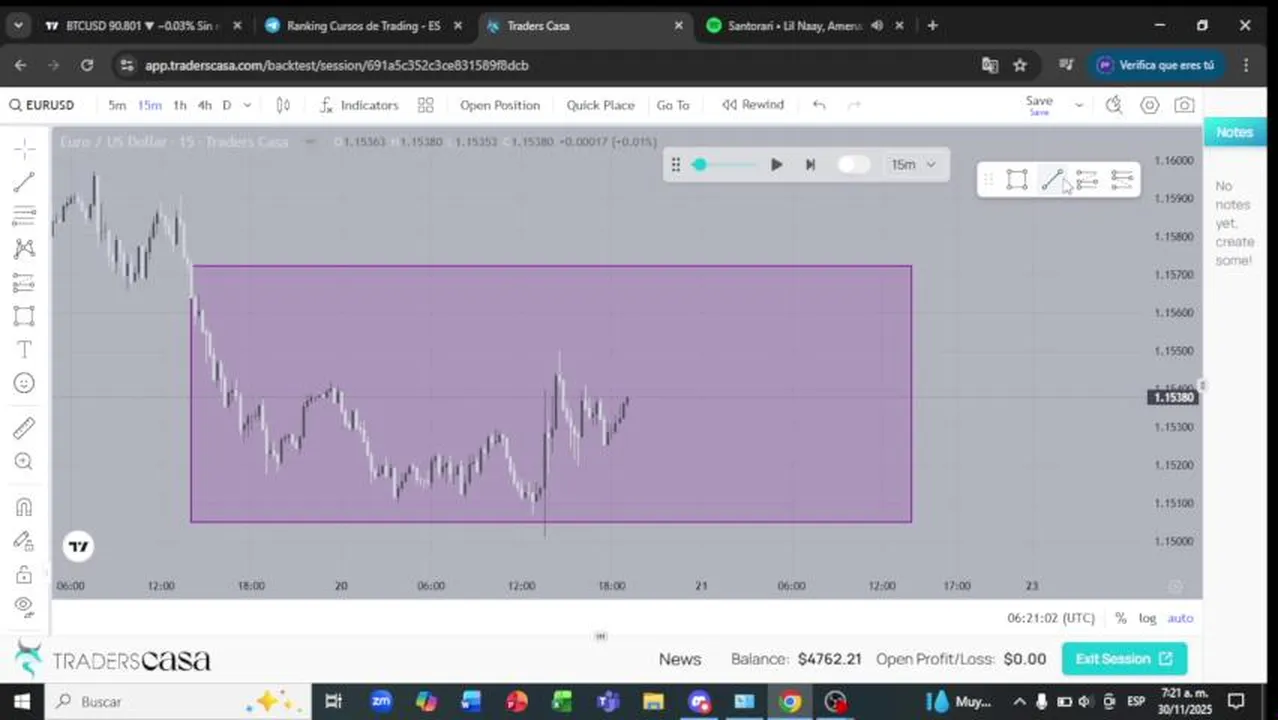Step forward one candle in replay
Viewport: 1278px width, 720px height.
coord(810,165)
